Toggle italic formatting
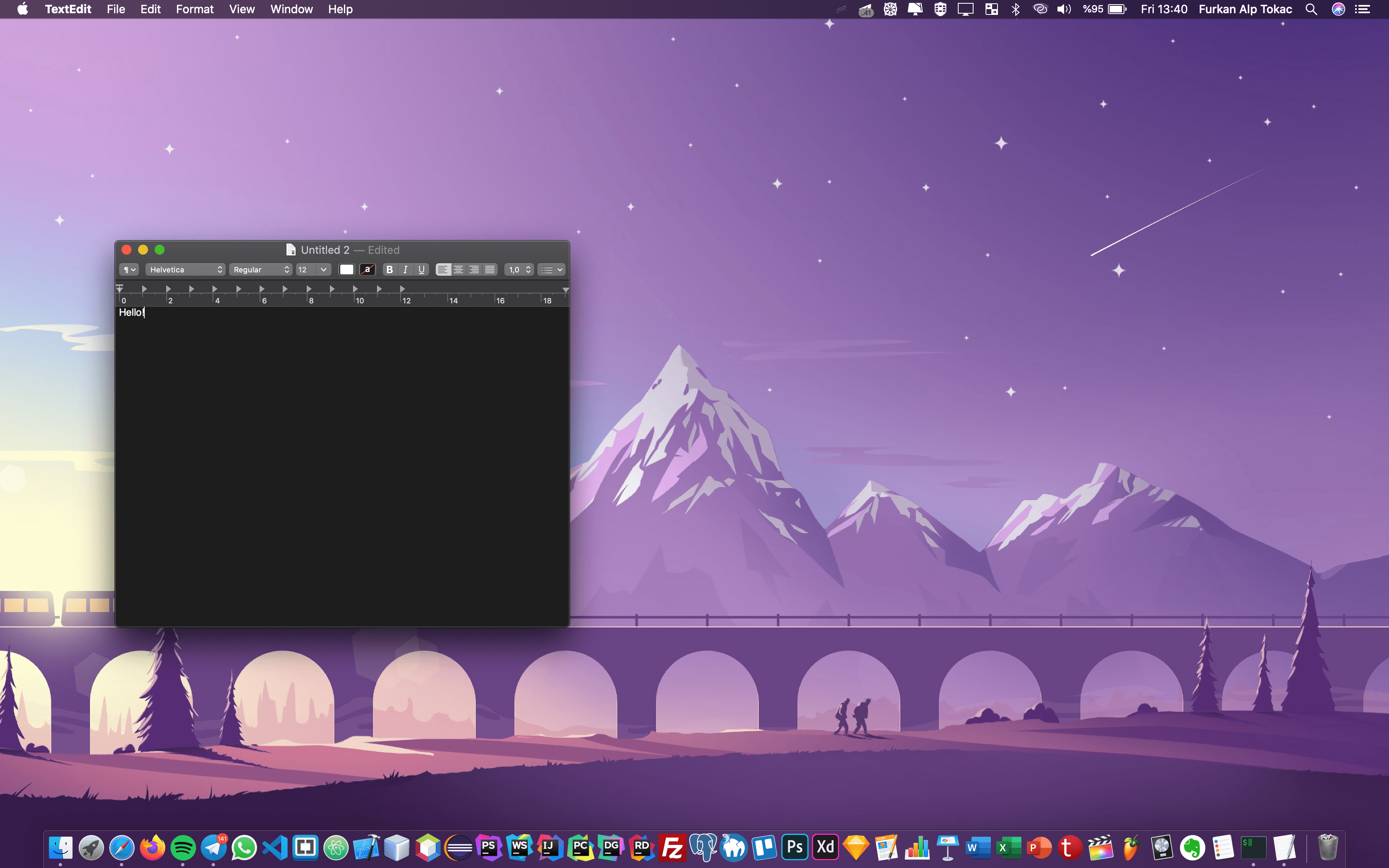 405,270
